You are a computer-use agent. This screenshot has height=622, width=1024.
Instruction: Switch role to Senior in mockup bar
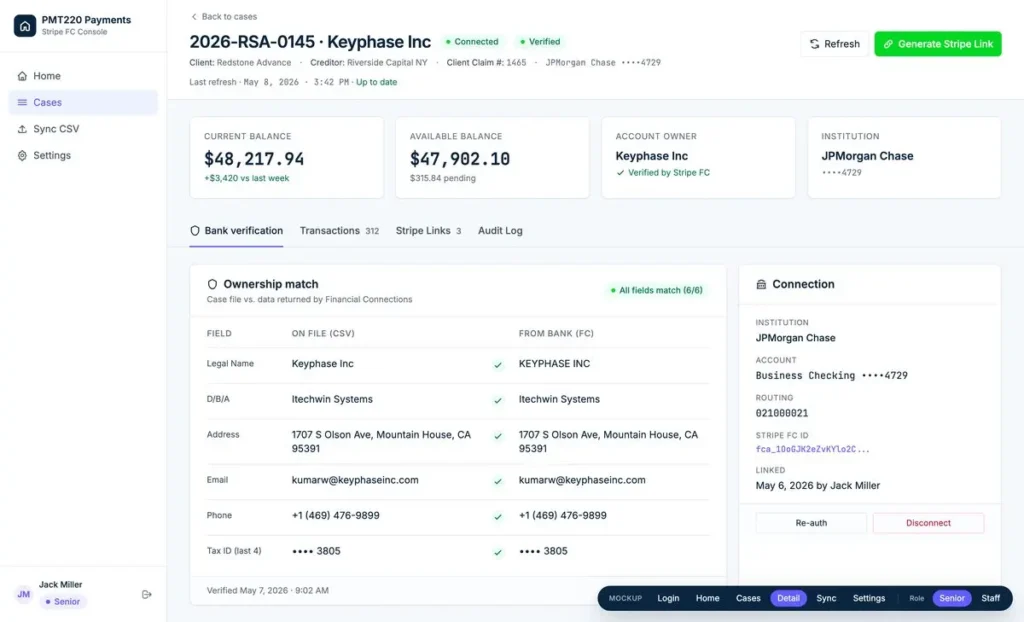(x=952, y=598)
